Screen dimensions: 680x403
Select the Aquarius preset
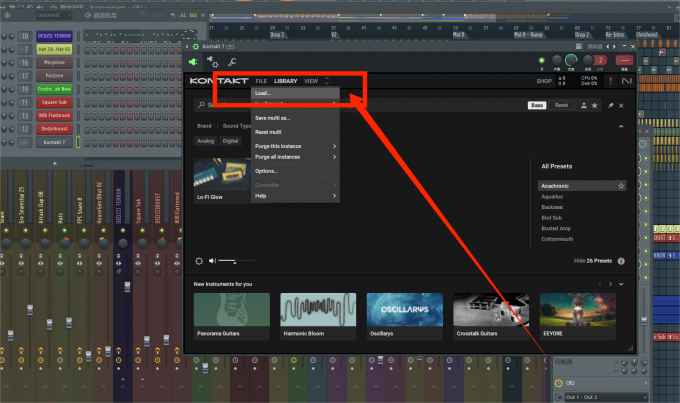point(552,197)
